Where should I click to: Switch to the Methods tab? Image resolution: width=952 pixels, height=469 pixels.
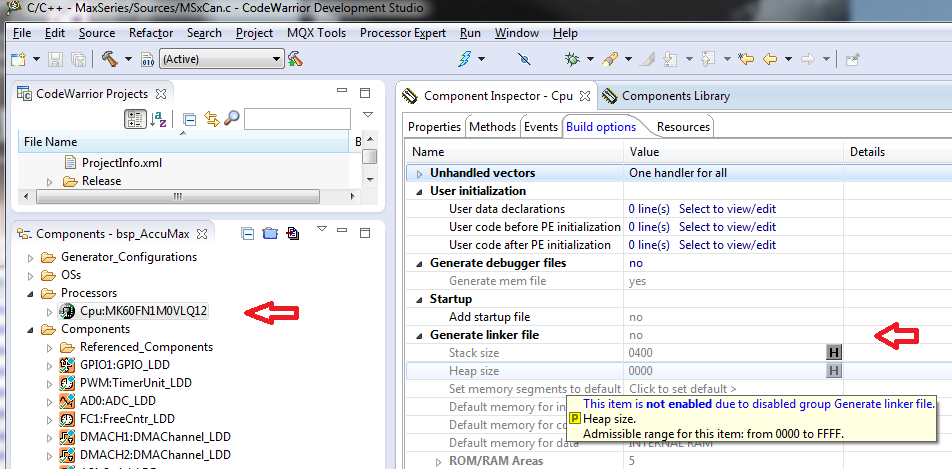point(492,126)
